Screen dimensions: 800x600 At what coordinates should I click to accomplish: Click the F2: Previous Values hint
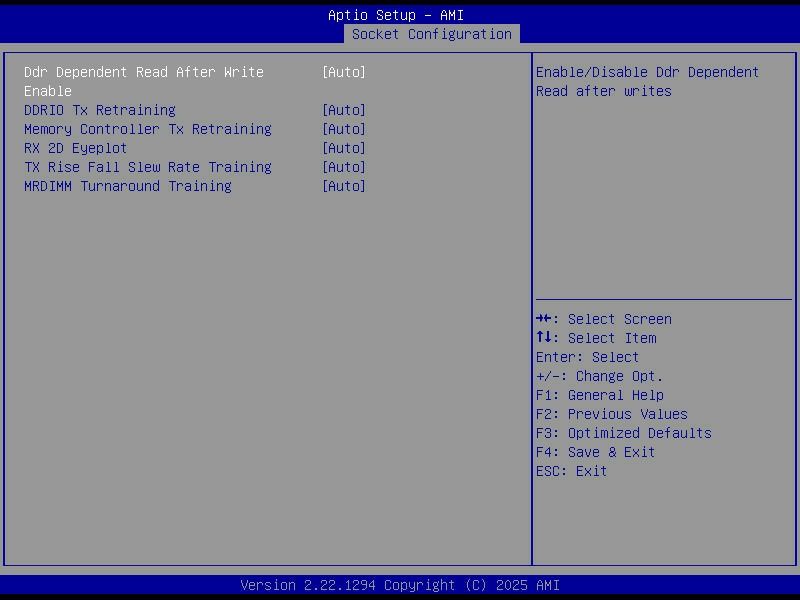point(612,414)
